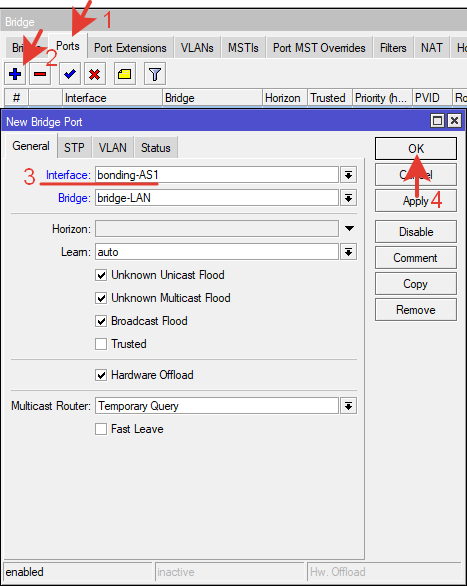The image size is (467, 586).
Task: Confirm with the OK button
Action: [416, 149]
